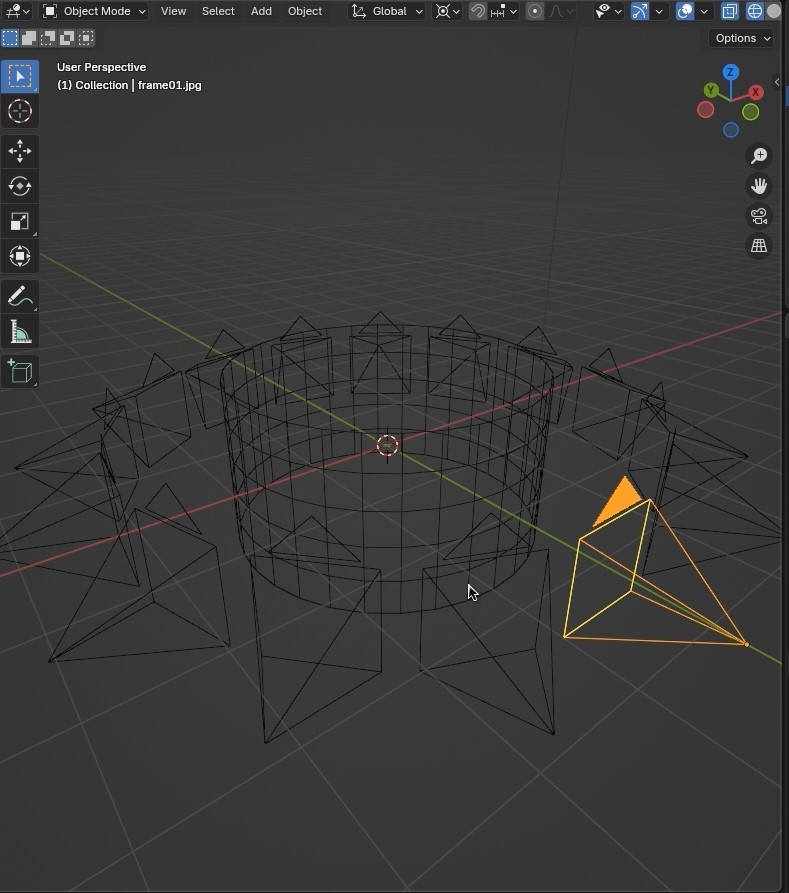789x893 pixels.
Task: Switch between perspective and orthographic grid view
Action: point(759,246)
